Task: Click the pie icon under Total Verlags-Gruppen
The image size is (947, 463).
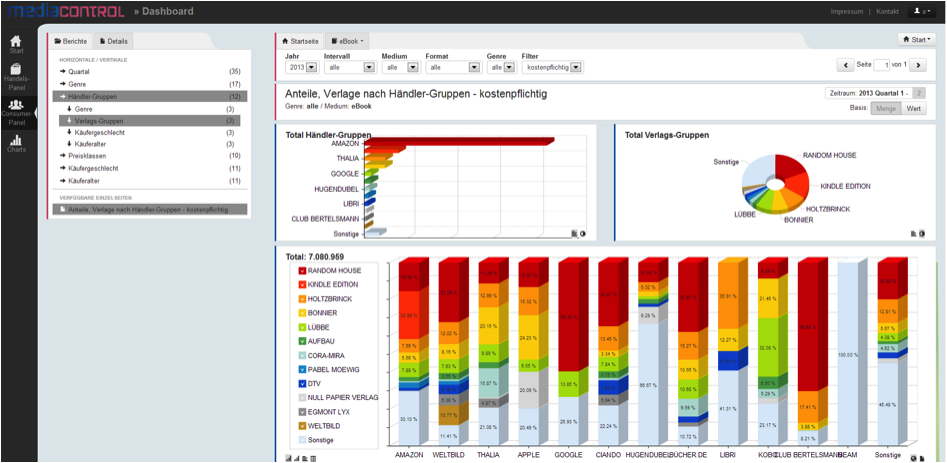Action: (922, 234)
